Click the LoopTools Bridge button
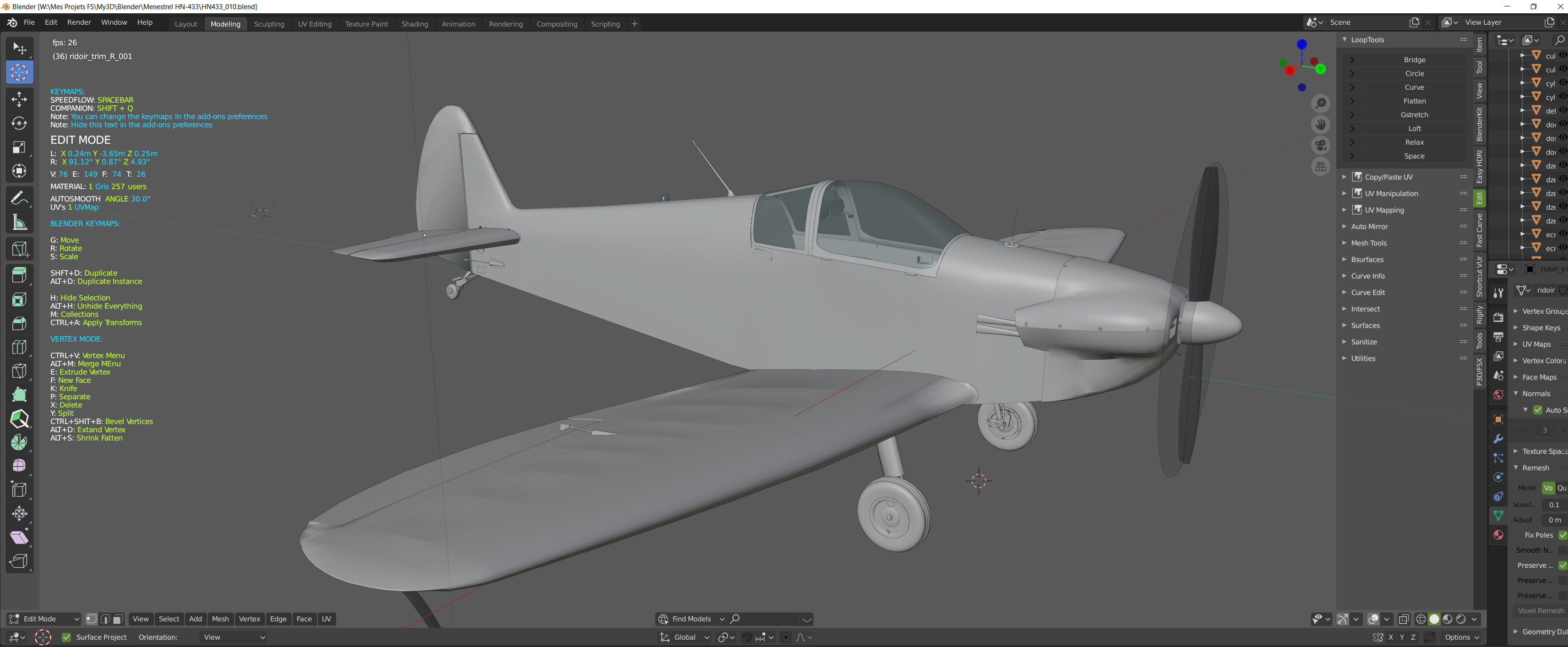Screen dimensions: 1568x647 [x=1414, y=60]
